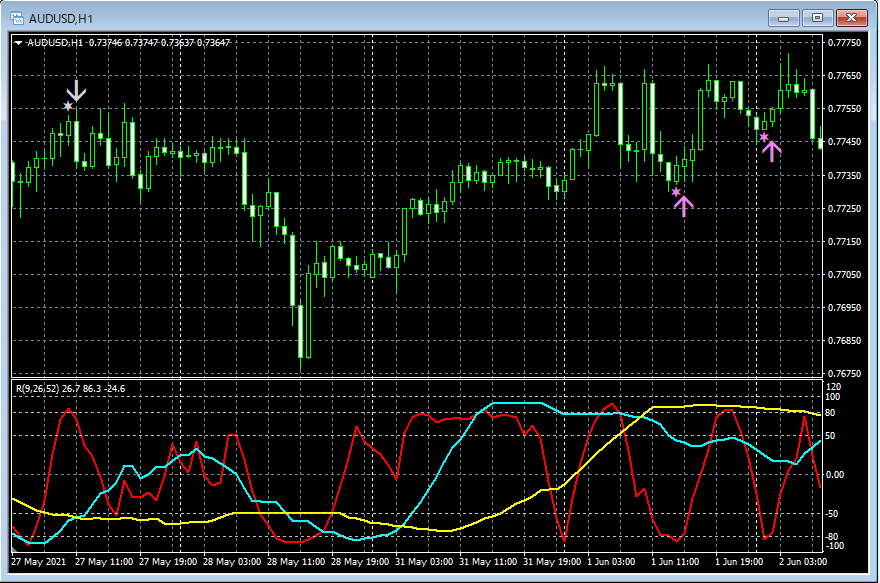
Task: Click the 31 May 11:00 time label
Action: 488,562
